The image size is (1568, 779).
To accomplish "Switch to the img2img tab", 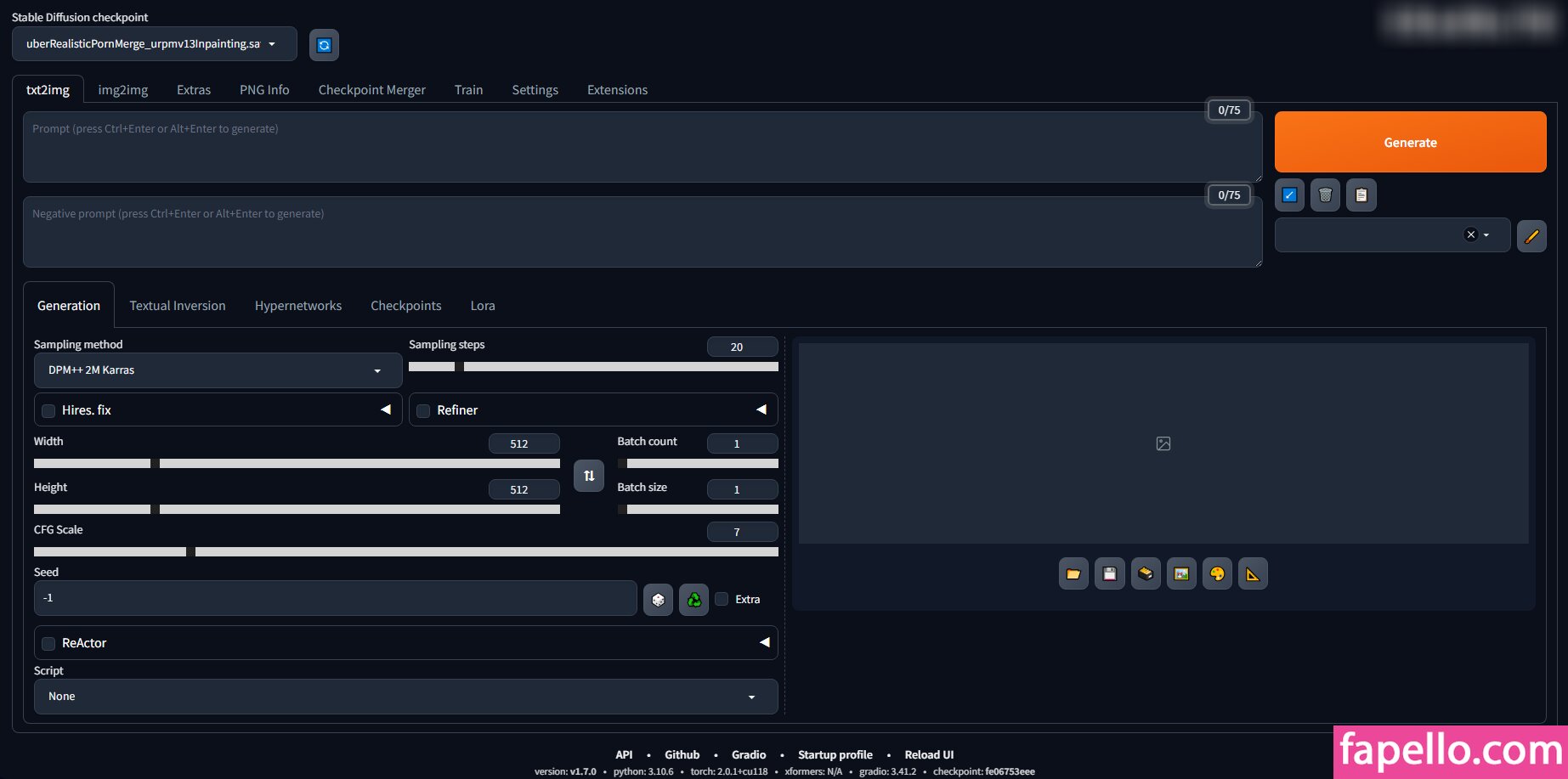I will click(123, 90).
